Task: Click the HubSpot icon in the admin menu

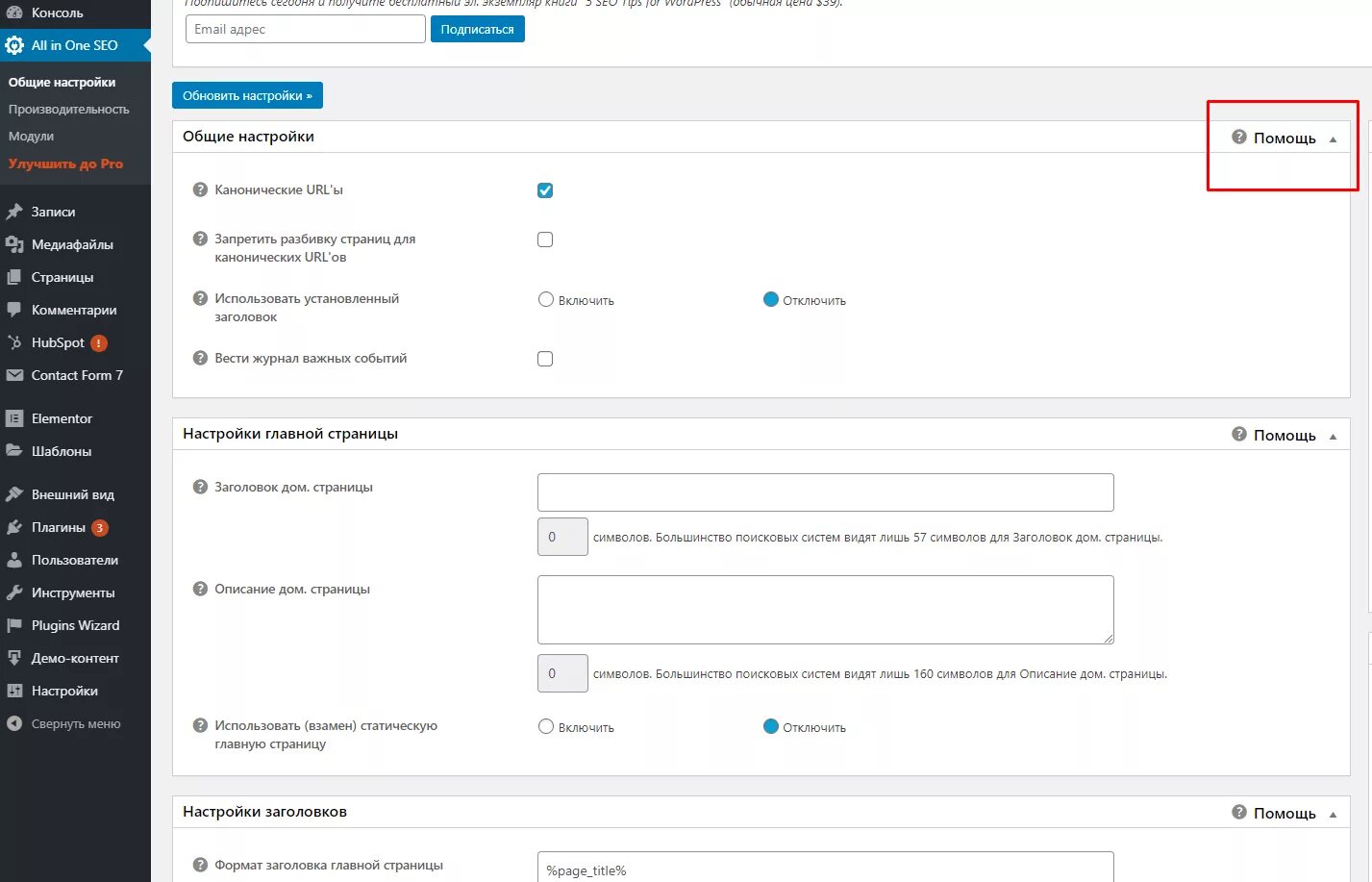Action: point(14,343)
